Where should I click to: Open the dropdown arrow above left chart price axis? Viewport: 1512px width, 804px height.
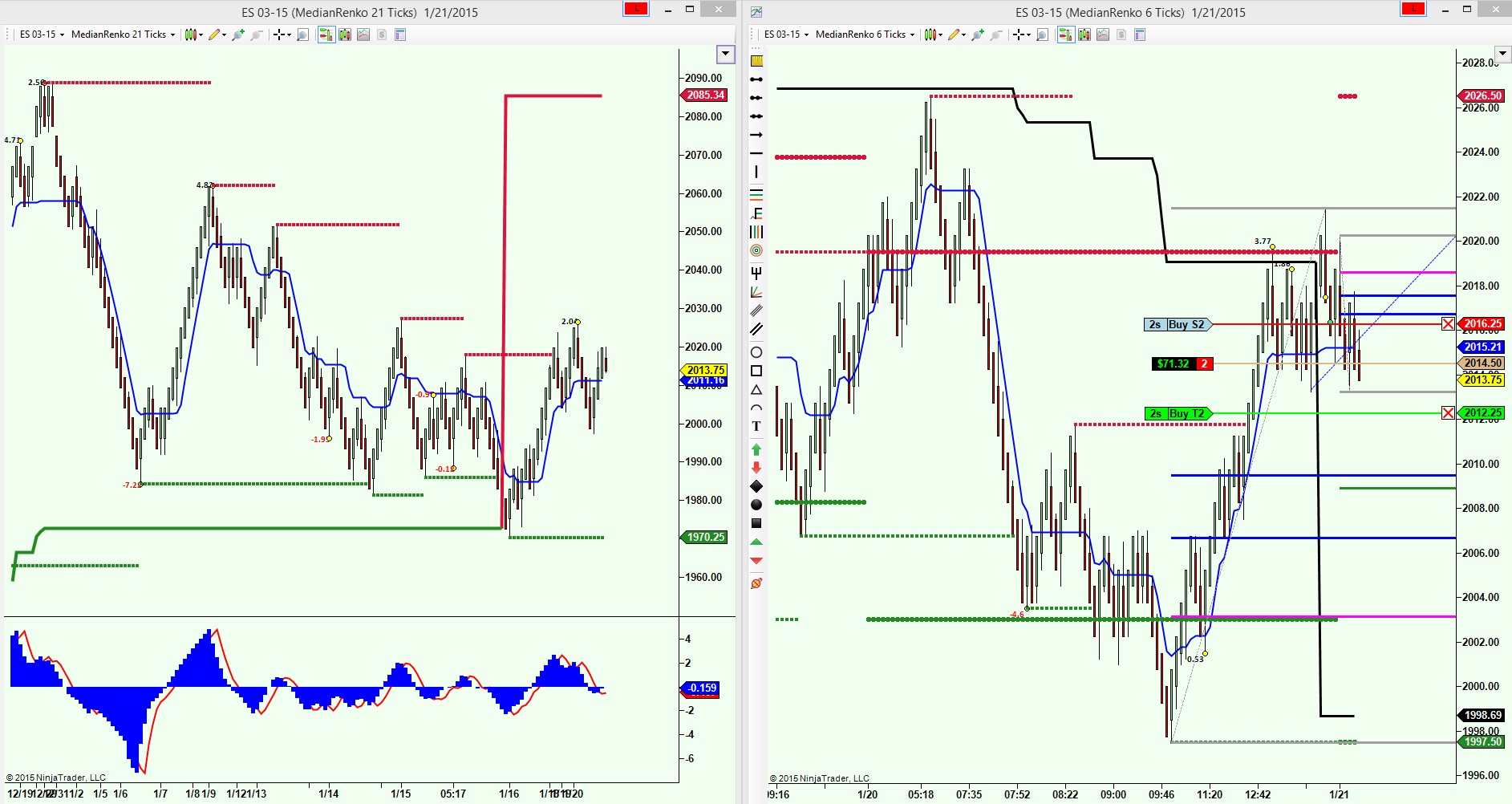coord(725,55)
